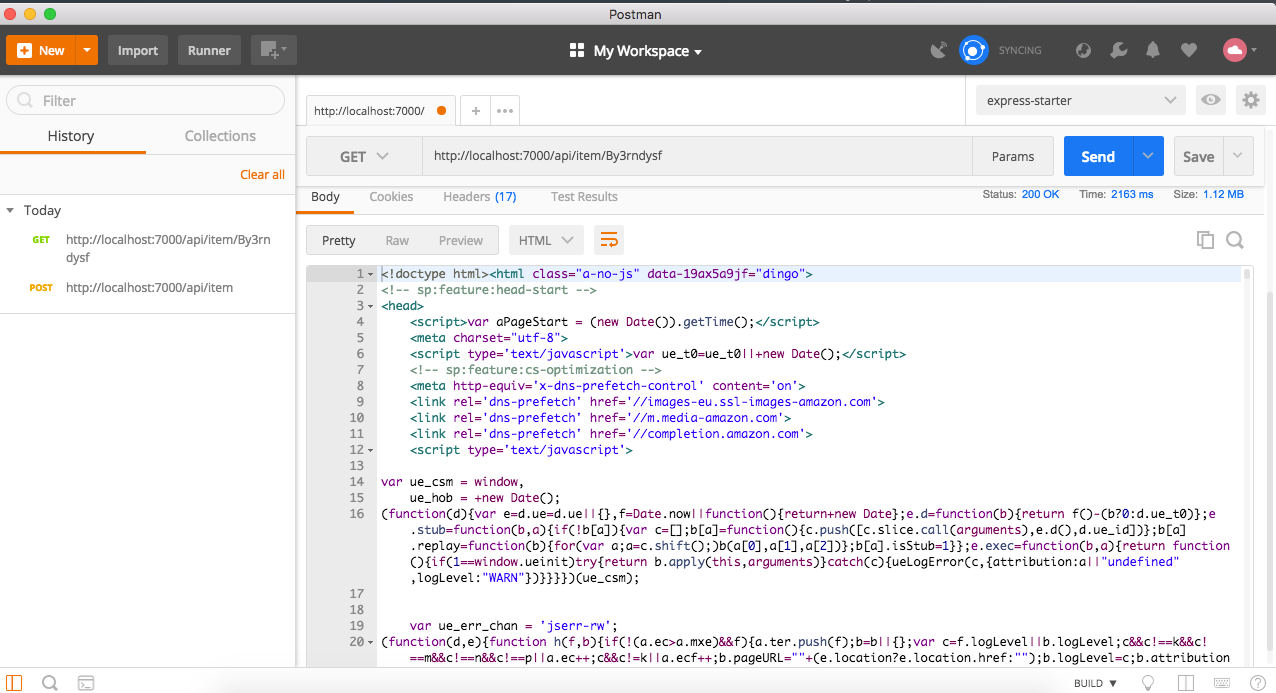Open the settings wrench icon
Image resolution: width=1276 pixels, height=693 pixels.
pos(1119,50)
